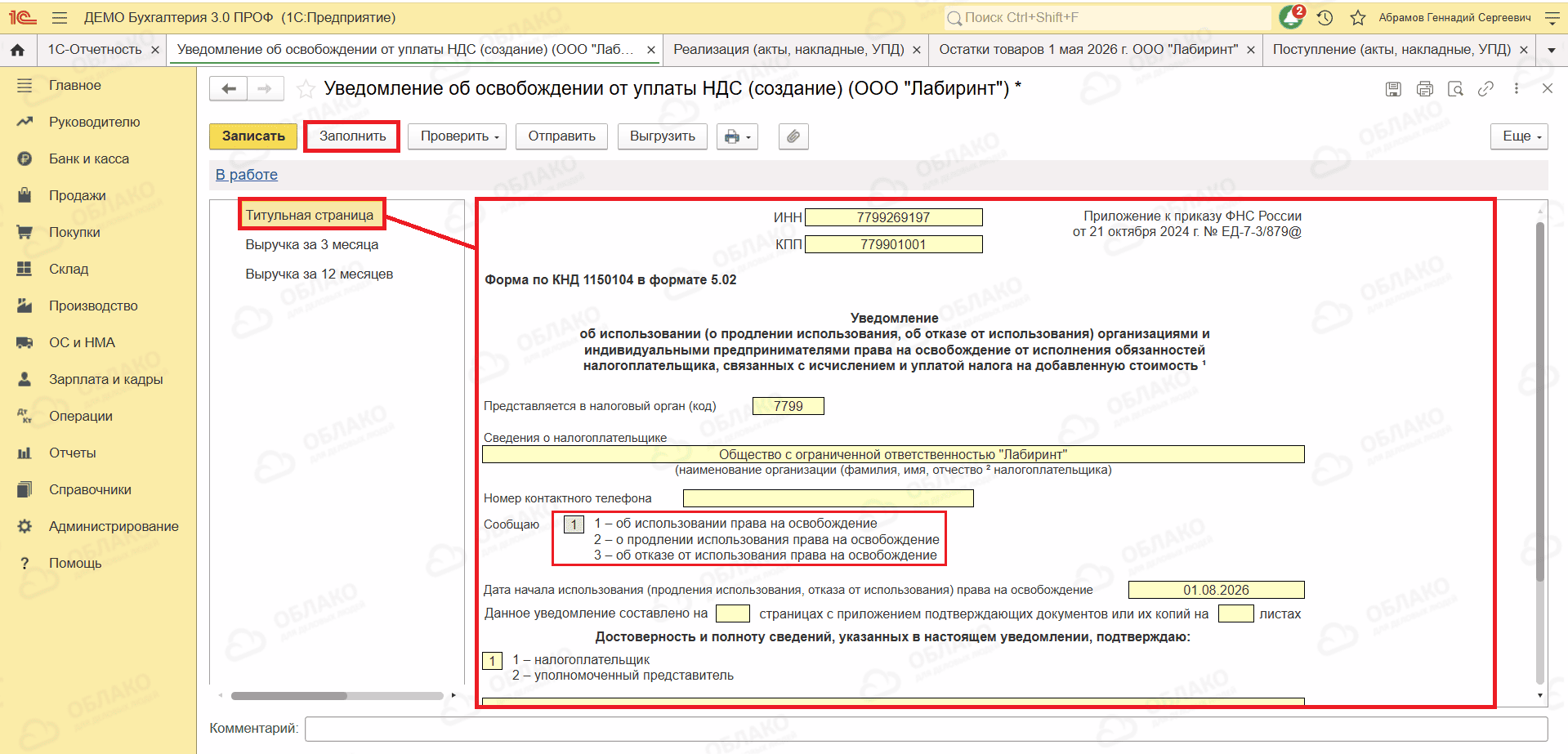Expand the open tabs list arrow
1568x754 pixels.
(x=1552, y=51)
